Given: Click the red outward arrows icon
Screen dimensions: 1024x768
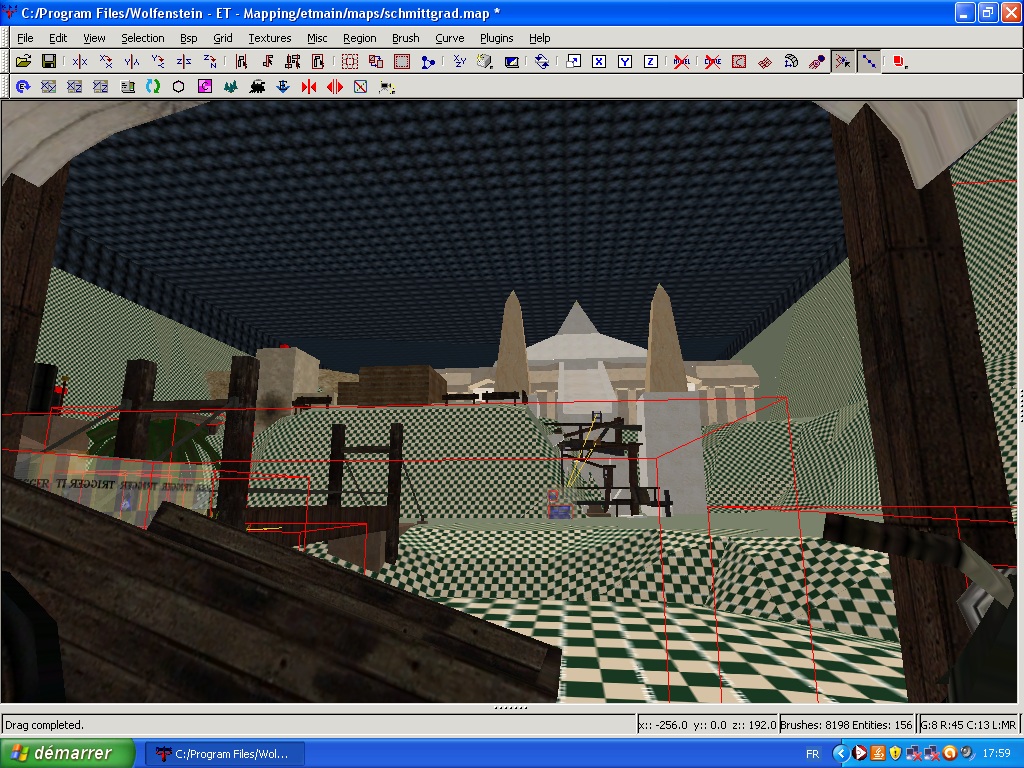Looking at the screenshot, I should tap(334, 86).
